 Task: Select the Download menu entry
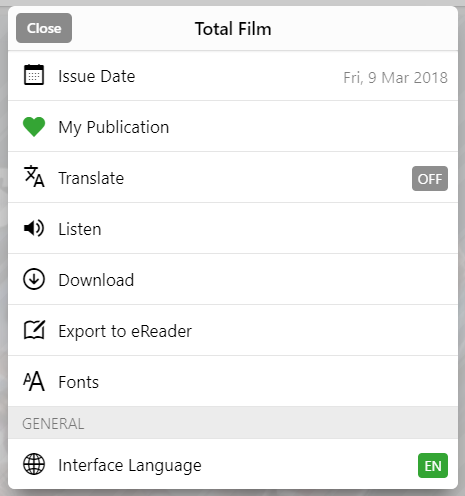(233, 279)
